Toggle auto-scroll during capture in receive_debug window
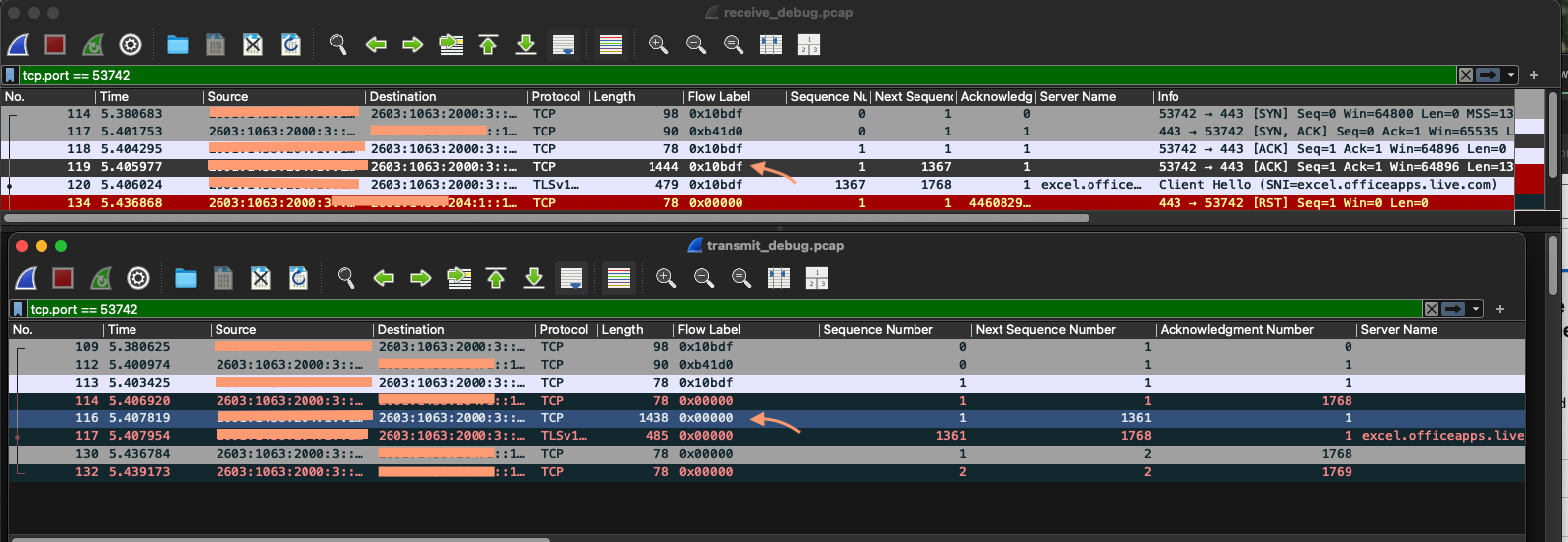1568x542 pixels. pos(564,45)
